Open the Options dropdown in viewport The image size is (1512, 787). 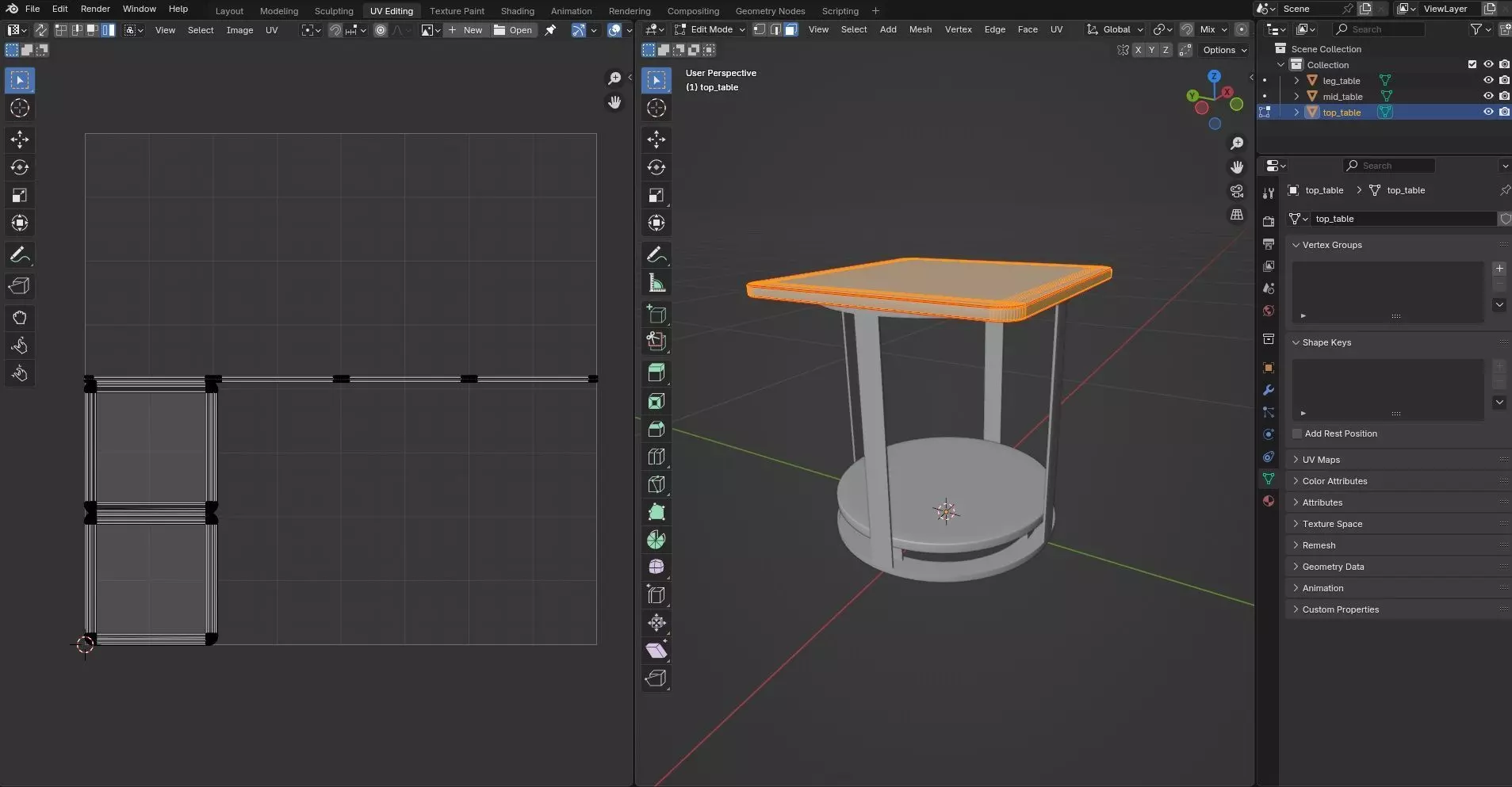tap(1224, 50)
